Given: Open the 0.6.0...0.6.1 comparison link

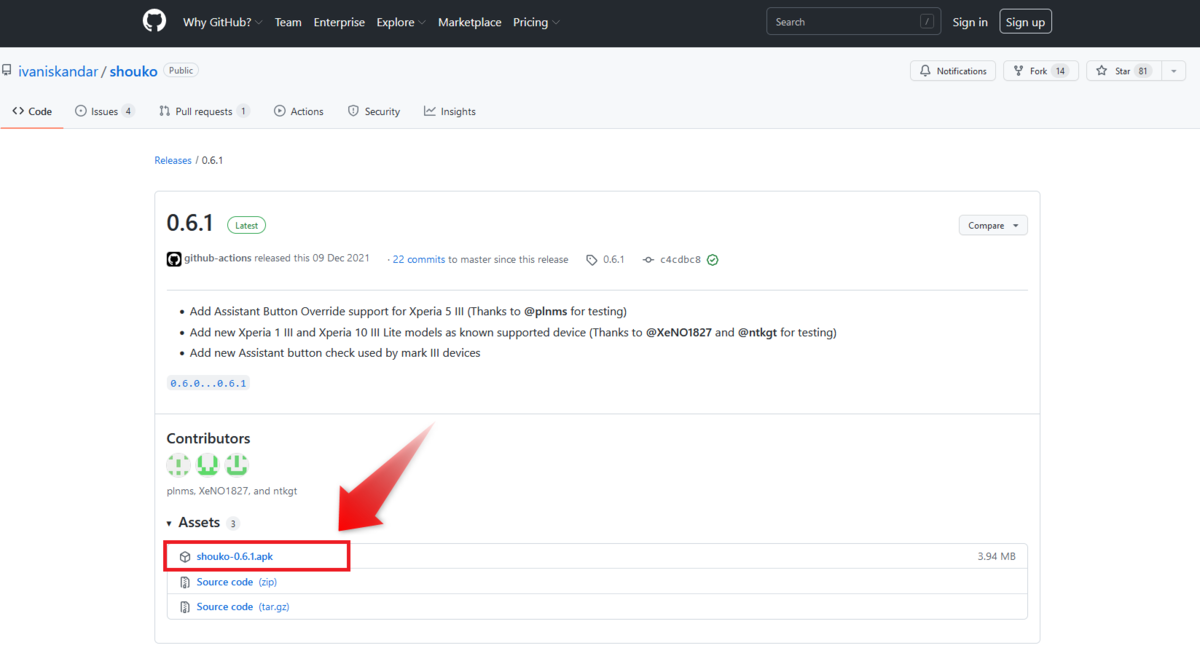Looking at the screenshot, I should pyautogui.click(x=208, y=383).
